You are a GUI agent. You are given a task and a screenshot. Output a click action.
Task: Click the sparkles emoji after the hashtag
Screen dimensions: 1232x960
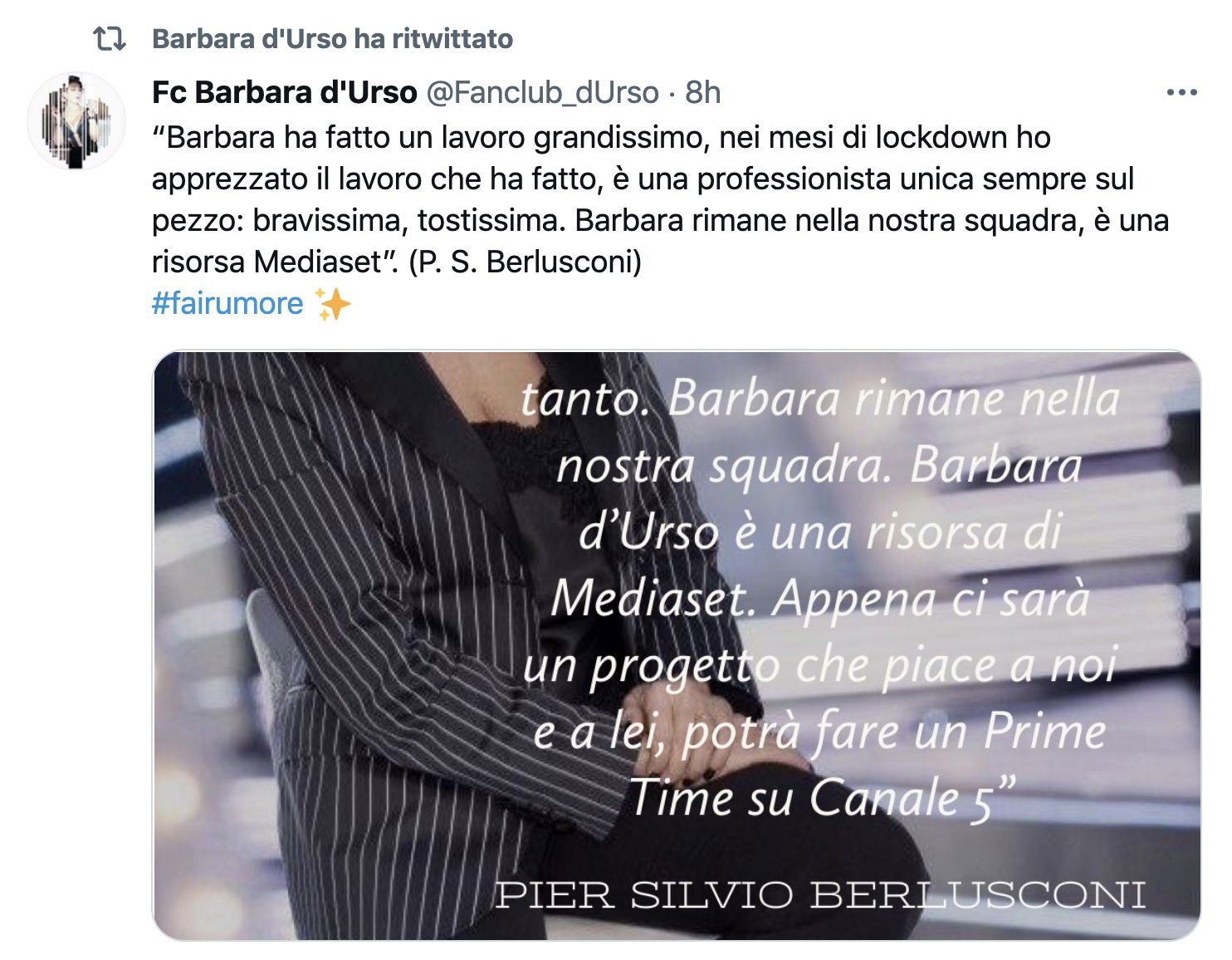[x=332, y=304]
